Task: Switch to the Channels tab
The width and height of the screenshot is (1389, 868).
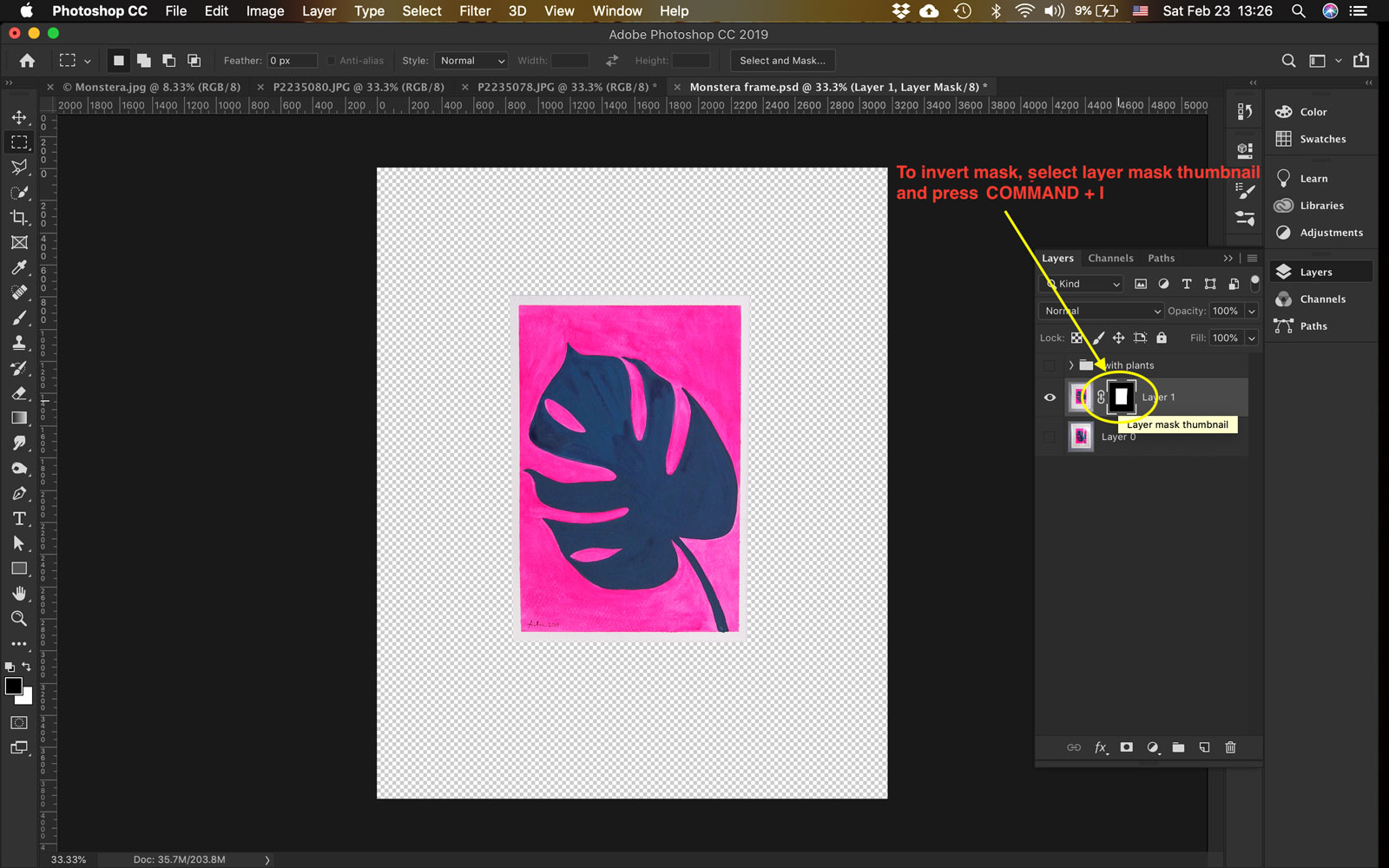Action: tap(1110, 258)
